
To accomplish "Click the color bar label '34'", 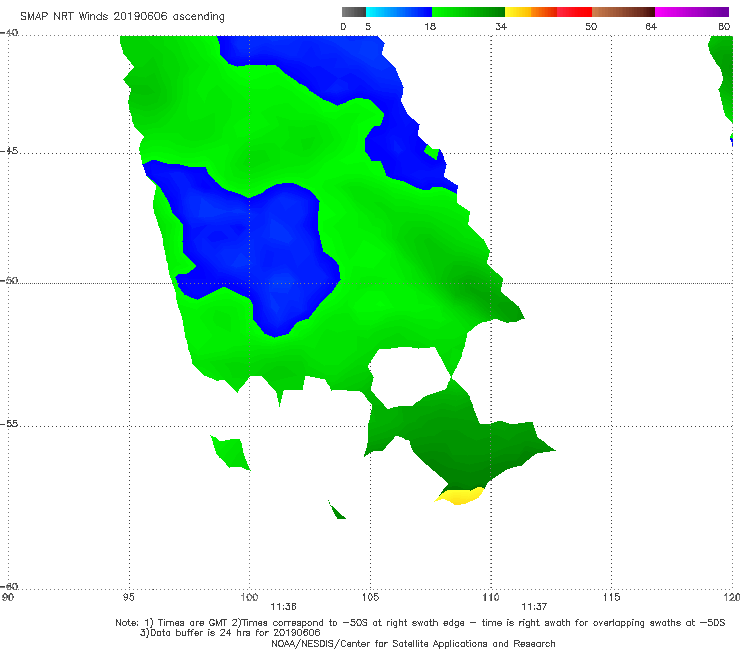I will [x=501, y=27].
